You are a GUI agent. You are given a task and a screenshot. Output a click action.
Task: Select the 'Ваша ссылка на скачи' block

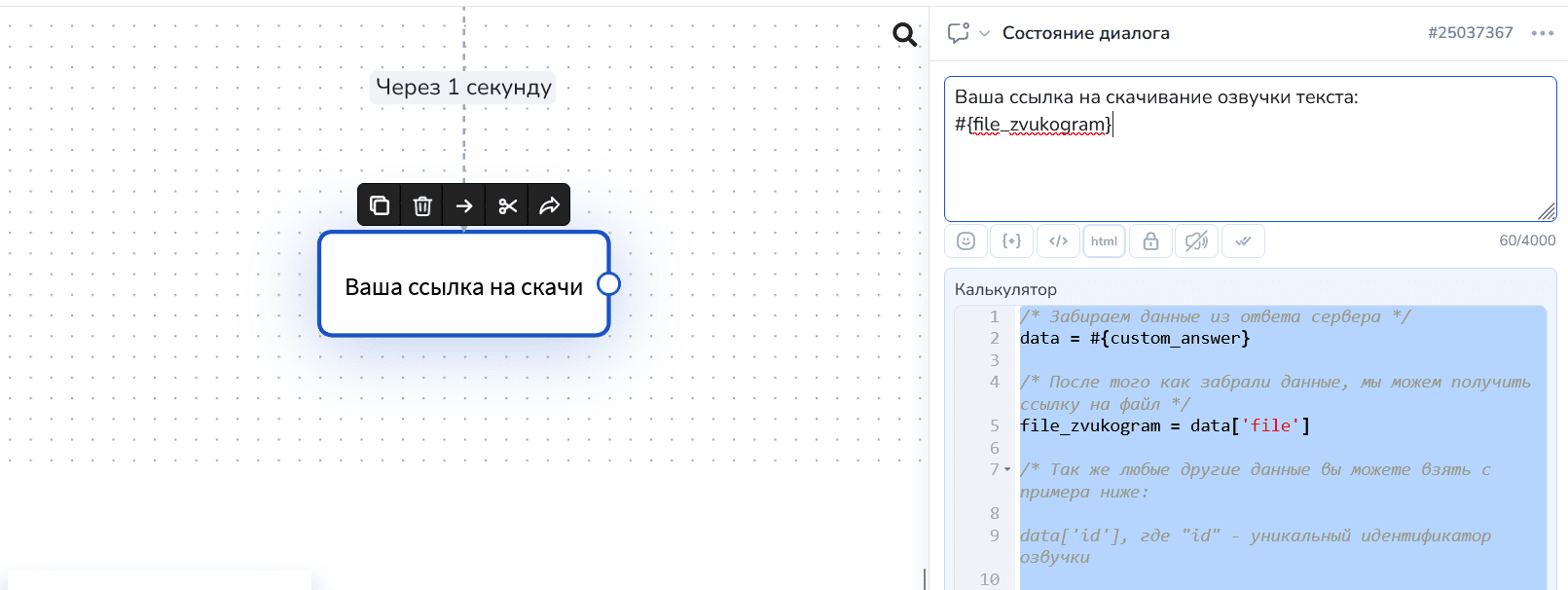click(x=463, y=286)
